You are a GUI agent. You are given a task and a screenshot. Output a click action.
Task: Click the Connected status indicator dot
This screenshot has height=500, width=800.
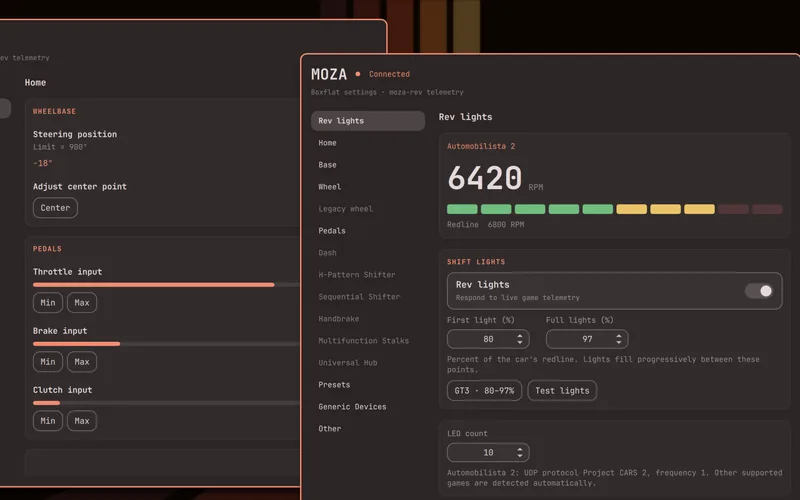[x=358, y=74]
